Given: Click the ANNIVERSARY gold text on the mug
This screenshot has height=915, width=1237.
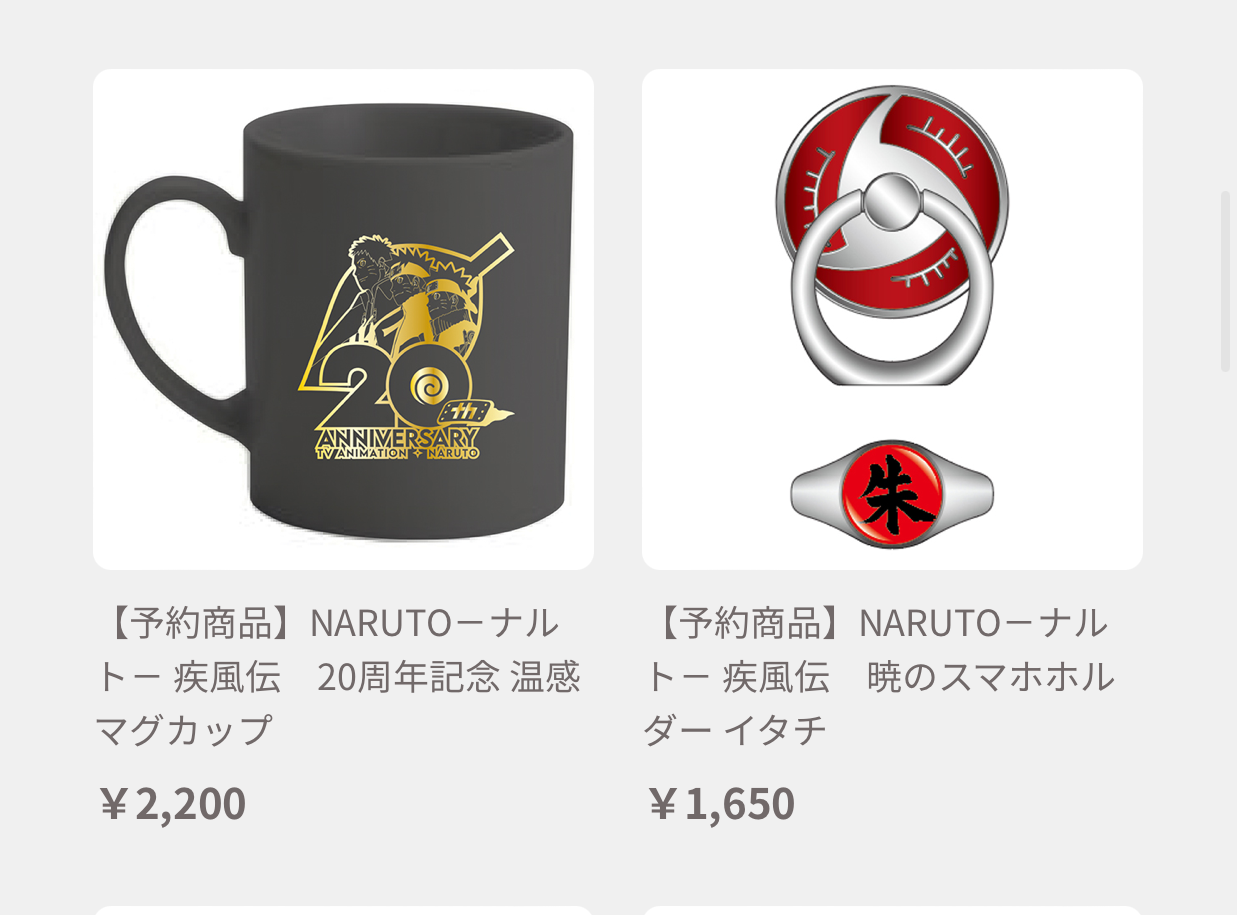Looking at the screenshot, I should point(397,438).
